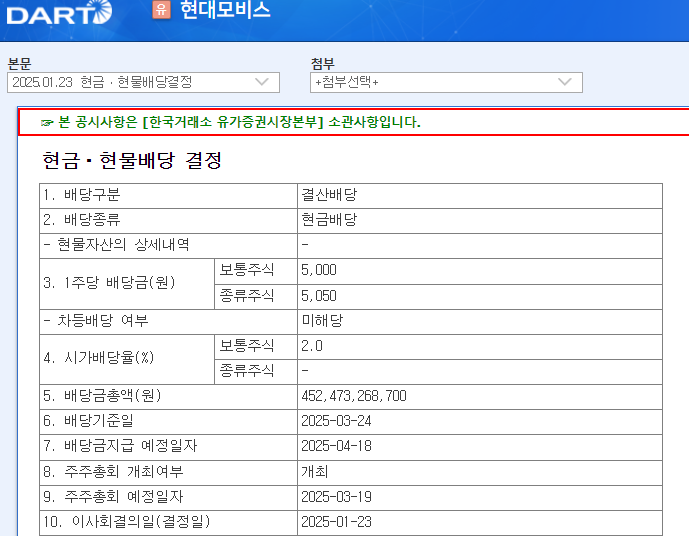Click the 2025-04-18 payment date
Viewport: 689px width, 536px height.
(x=336, y=446)
